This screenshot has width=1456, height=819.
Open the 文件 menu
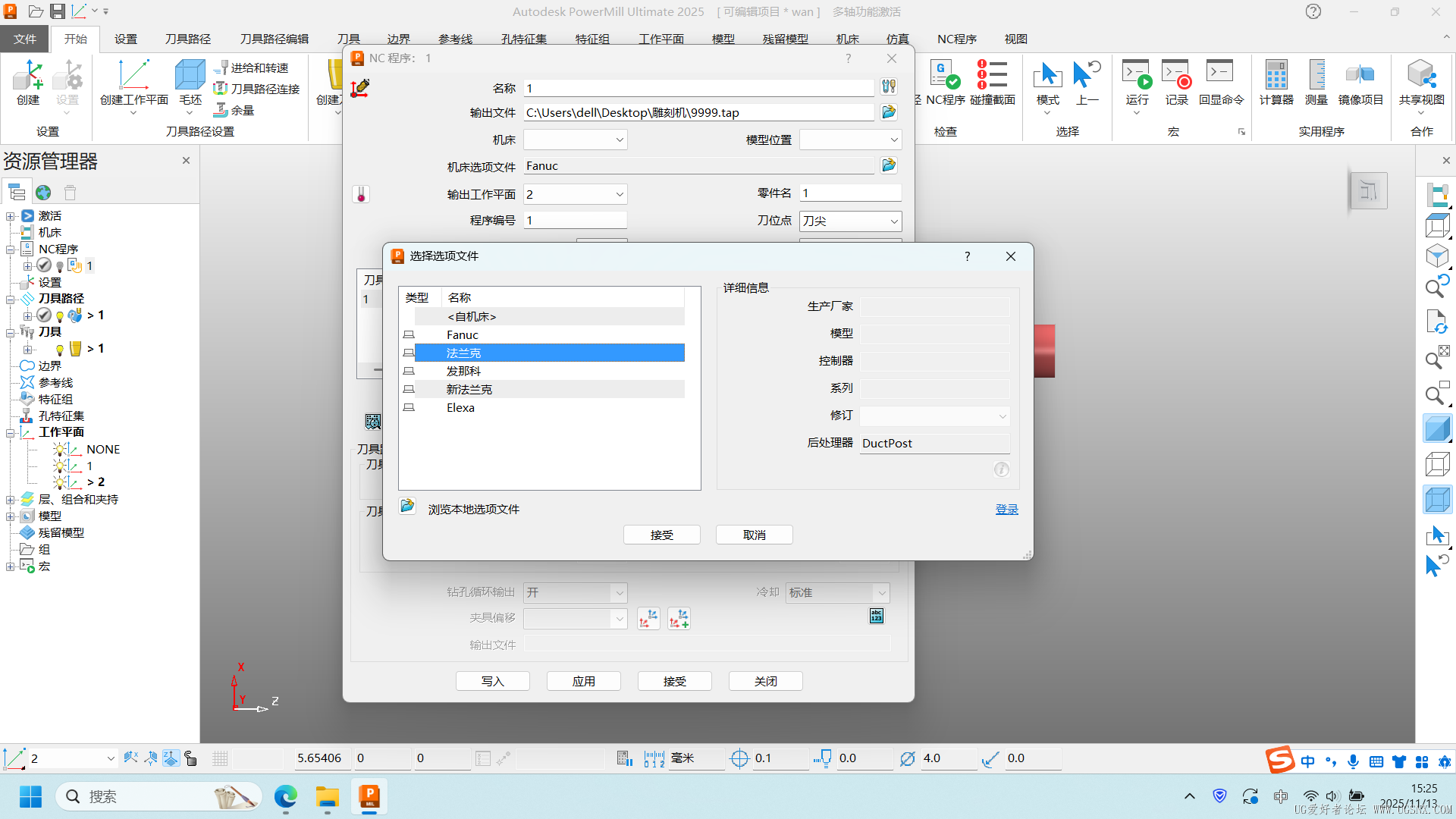coord(24,39)
